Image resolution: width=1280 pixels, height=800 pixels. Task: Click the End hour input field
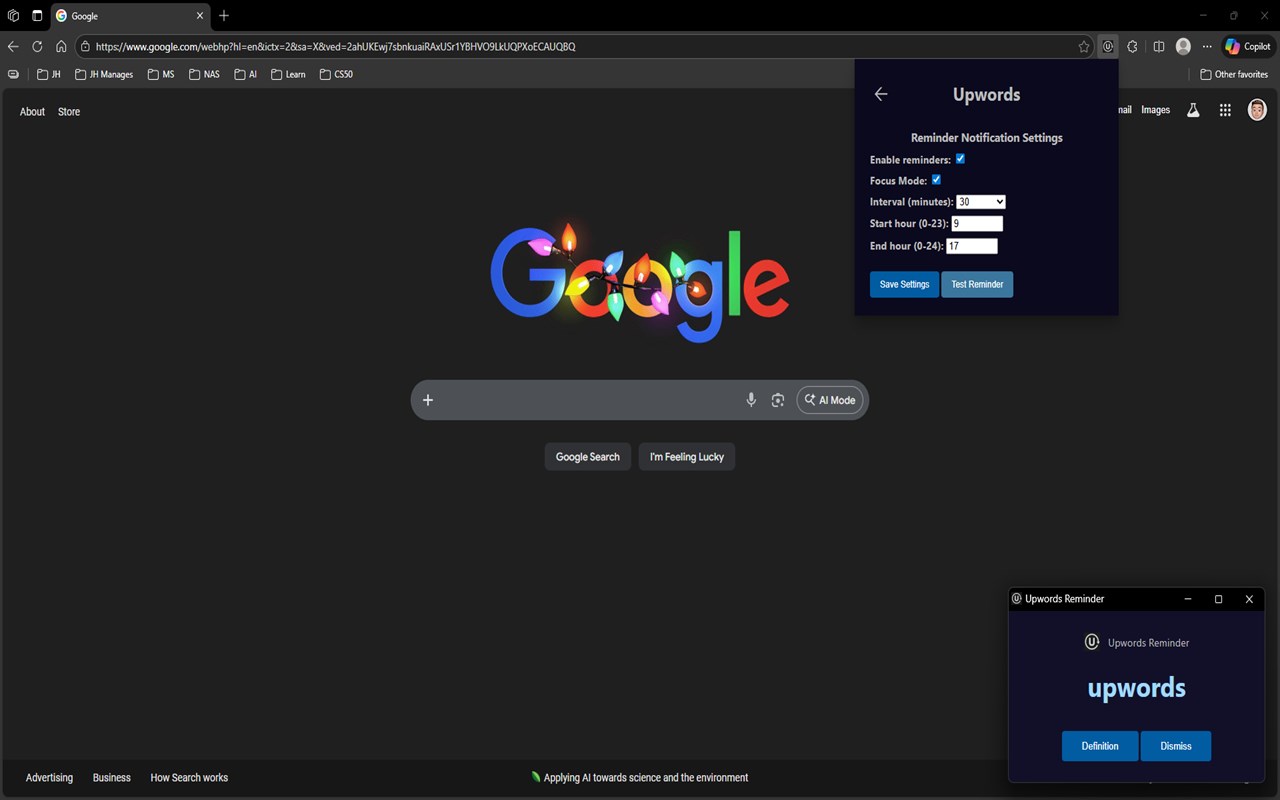(972, 246)
